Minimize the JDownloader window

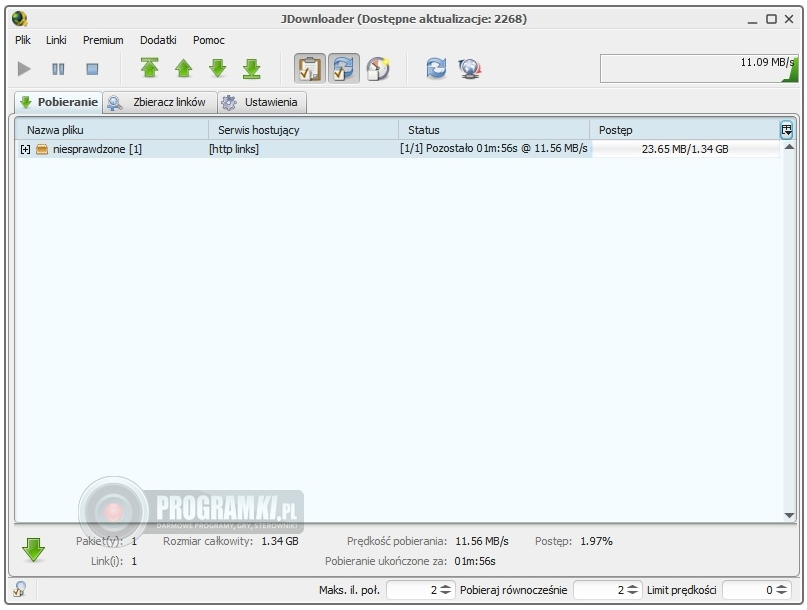point(752,21)
